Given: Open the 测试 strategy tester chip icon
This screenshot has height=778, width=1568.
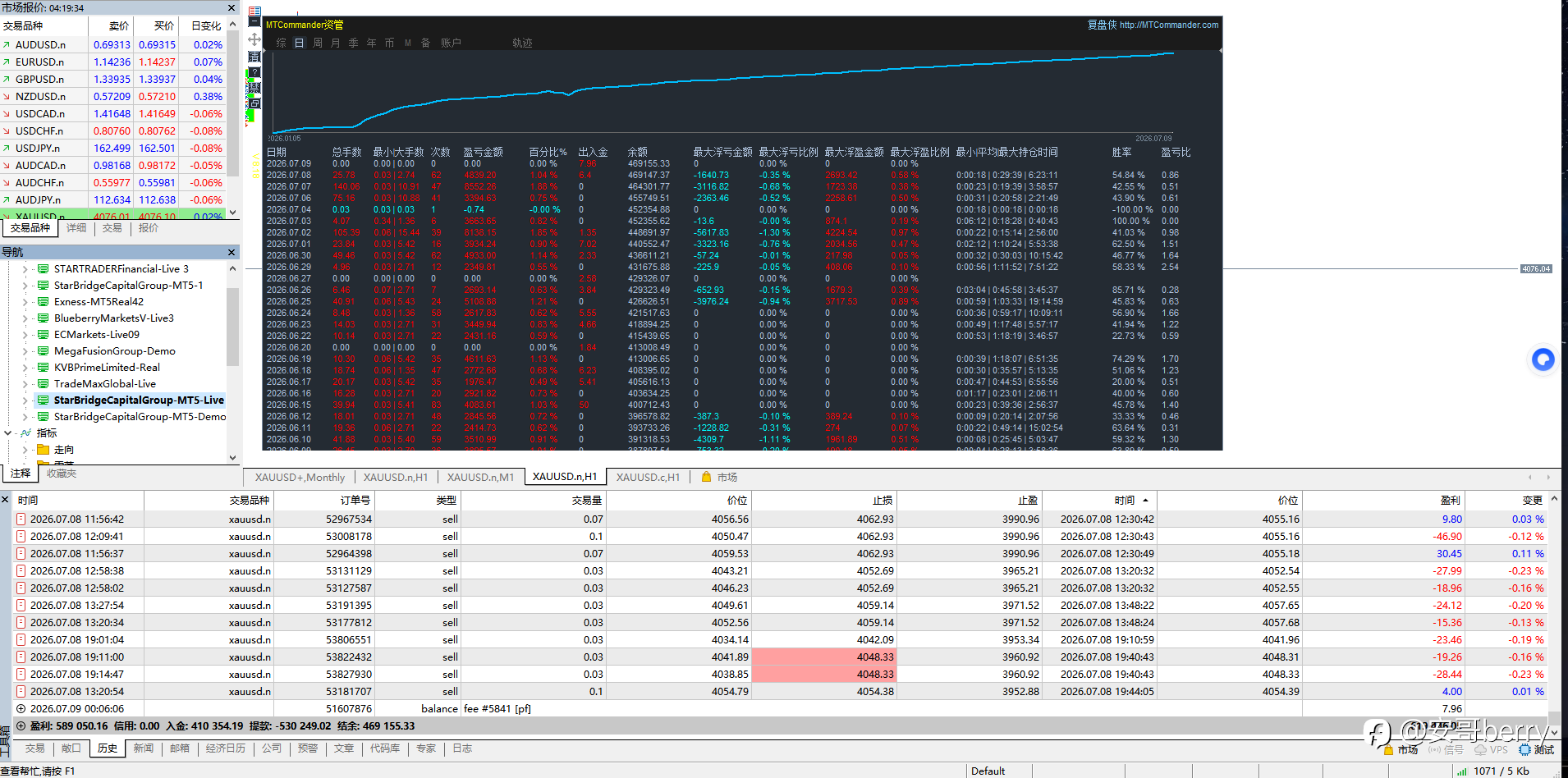Looking at the screenshot, I should pyautogui.click(x=1524, y=749).
